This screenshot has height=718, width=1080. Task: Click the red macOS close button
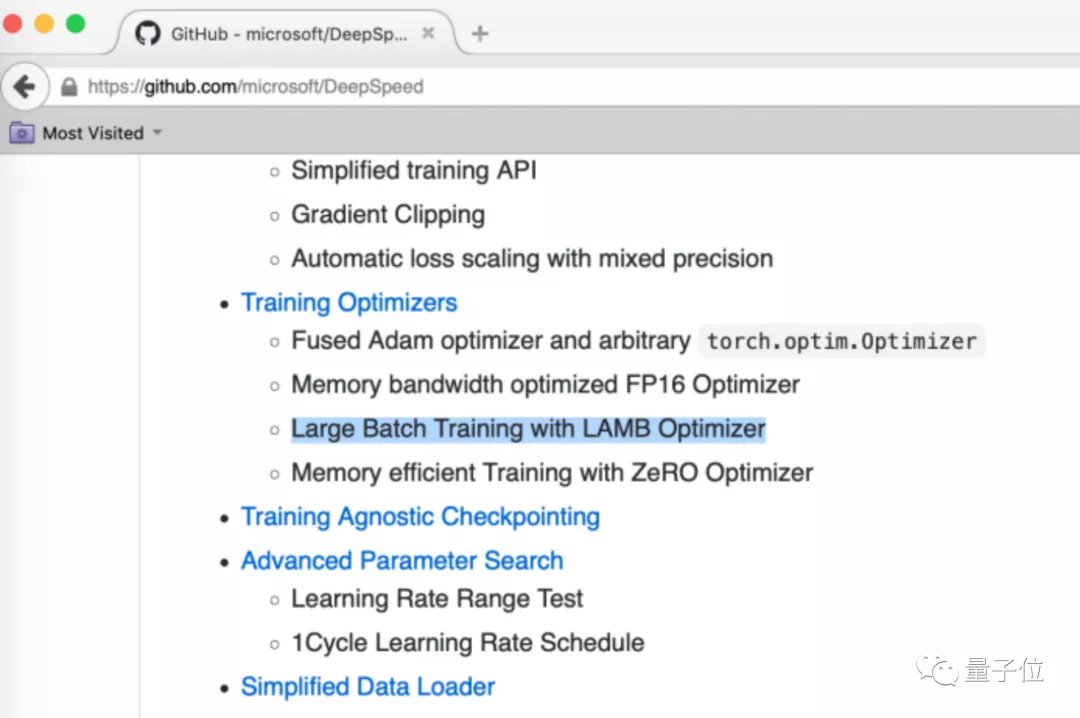pos(13,24)
